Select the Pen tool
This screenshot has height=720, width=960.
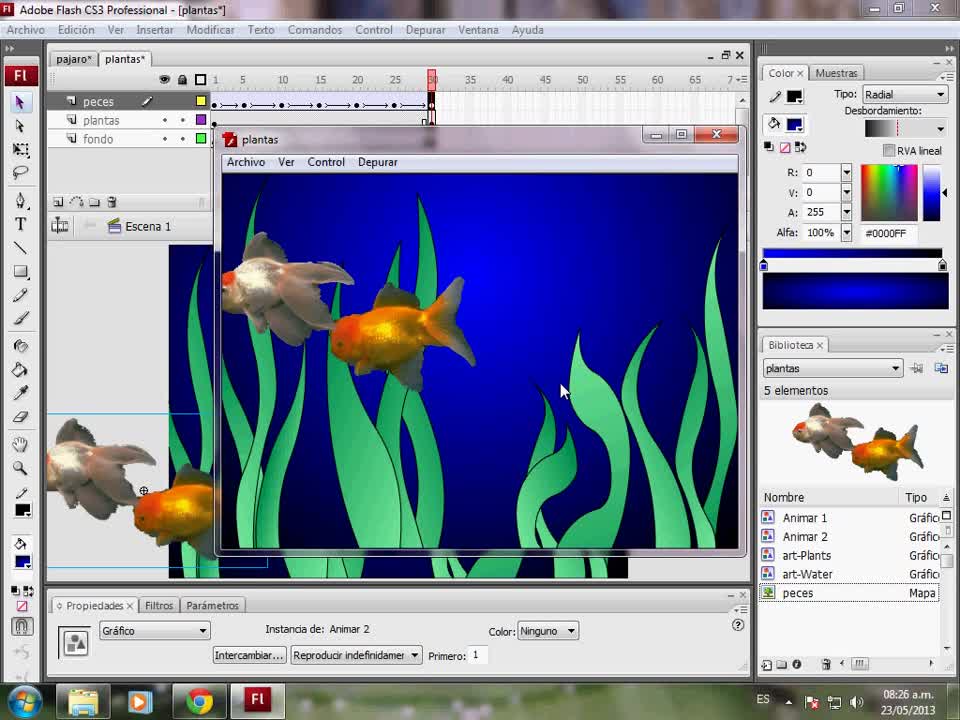pyautogui.click(x=20, y=200)
